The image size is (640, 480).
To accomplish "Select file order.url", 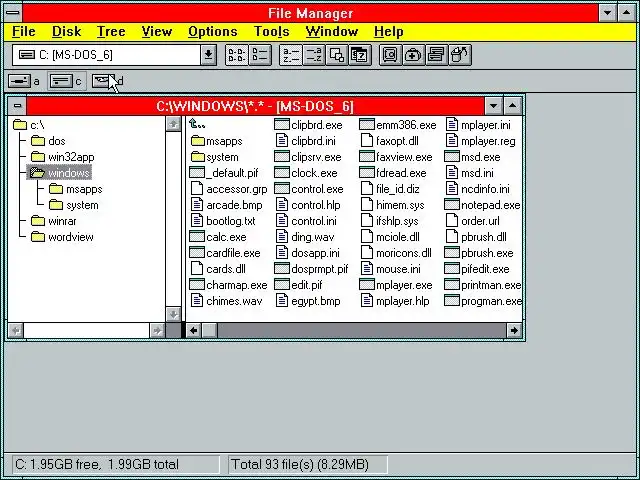I will pyautogui.click(x=472, y=221).
